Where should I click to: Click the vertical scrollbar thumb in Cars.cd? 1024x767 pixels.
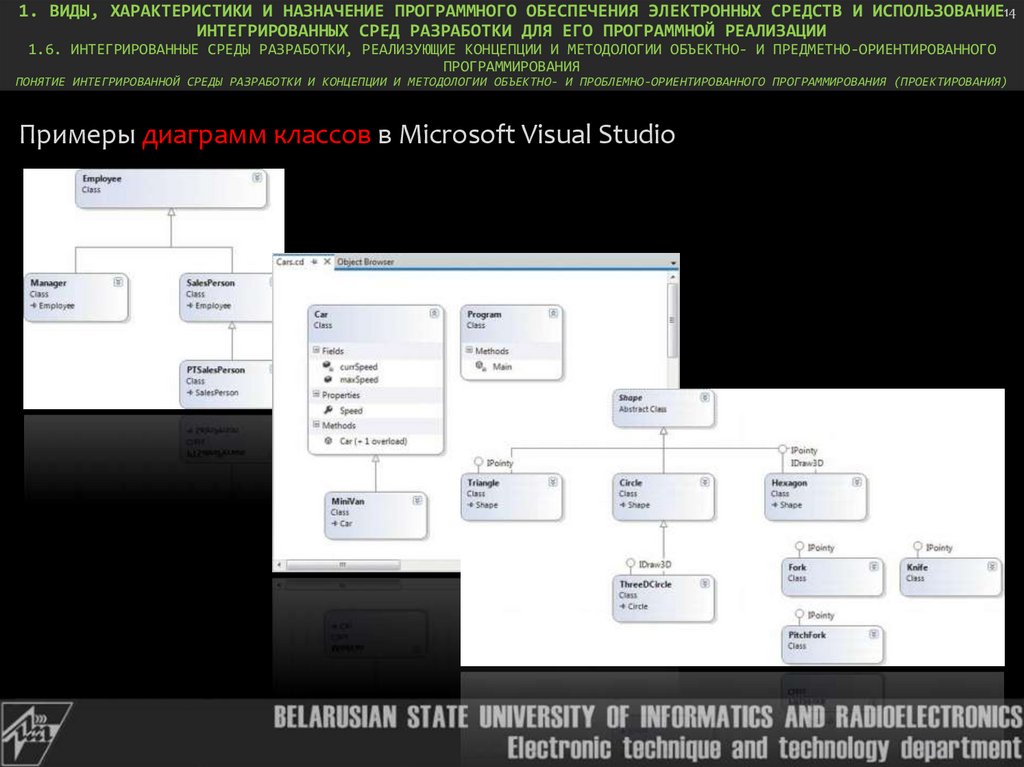(673, 319)
